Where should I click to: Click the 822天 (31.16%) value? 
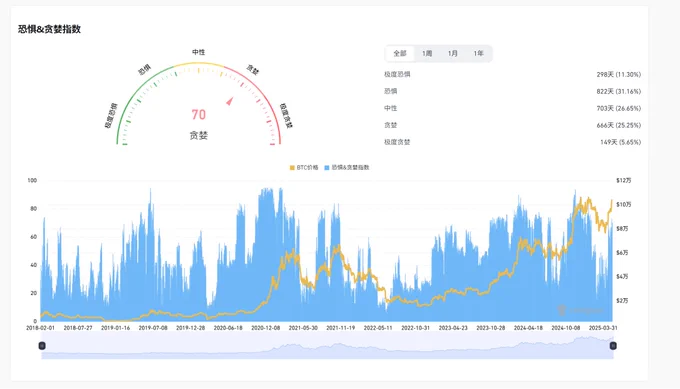[x=618, y=91]
